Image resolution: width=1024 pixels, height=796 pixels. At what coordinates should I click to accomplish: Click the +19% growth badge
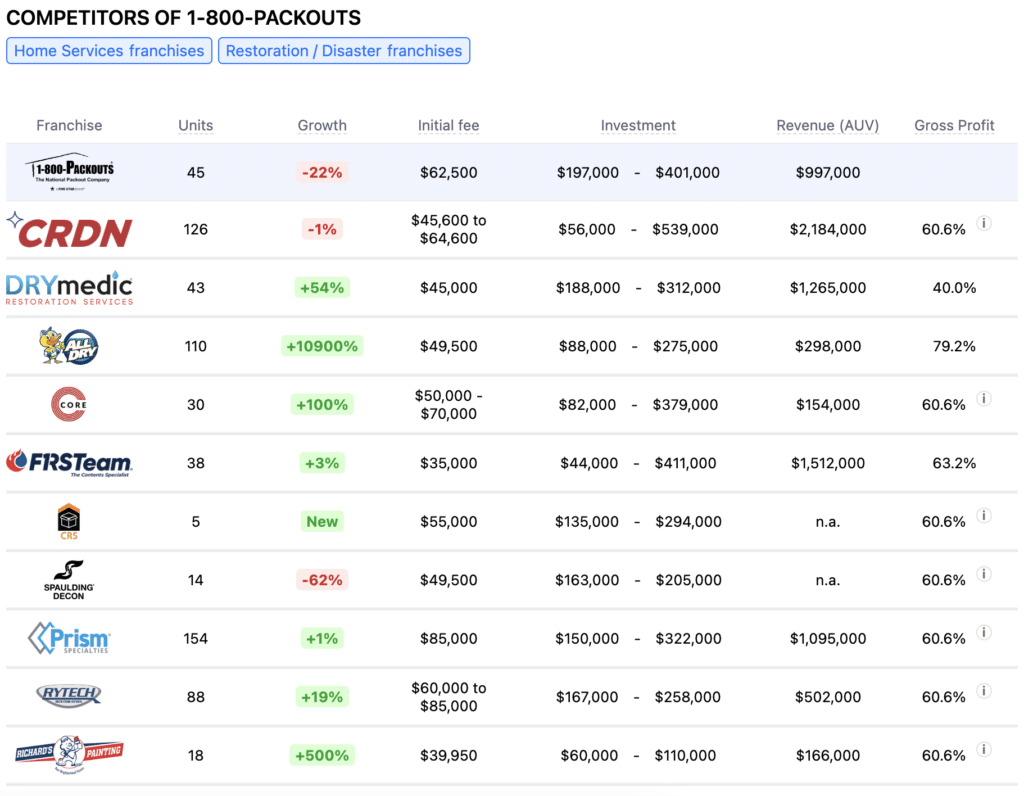pos(322,697)
